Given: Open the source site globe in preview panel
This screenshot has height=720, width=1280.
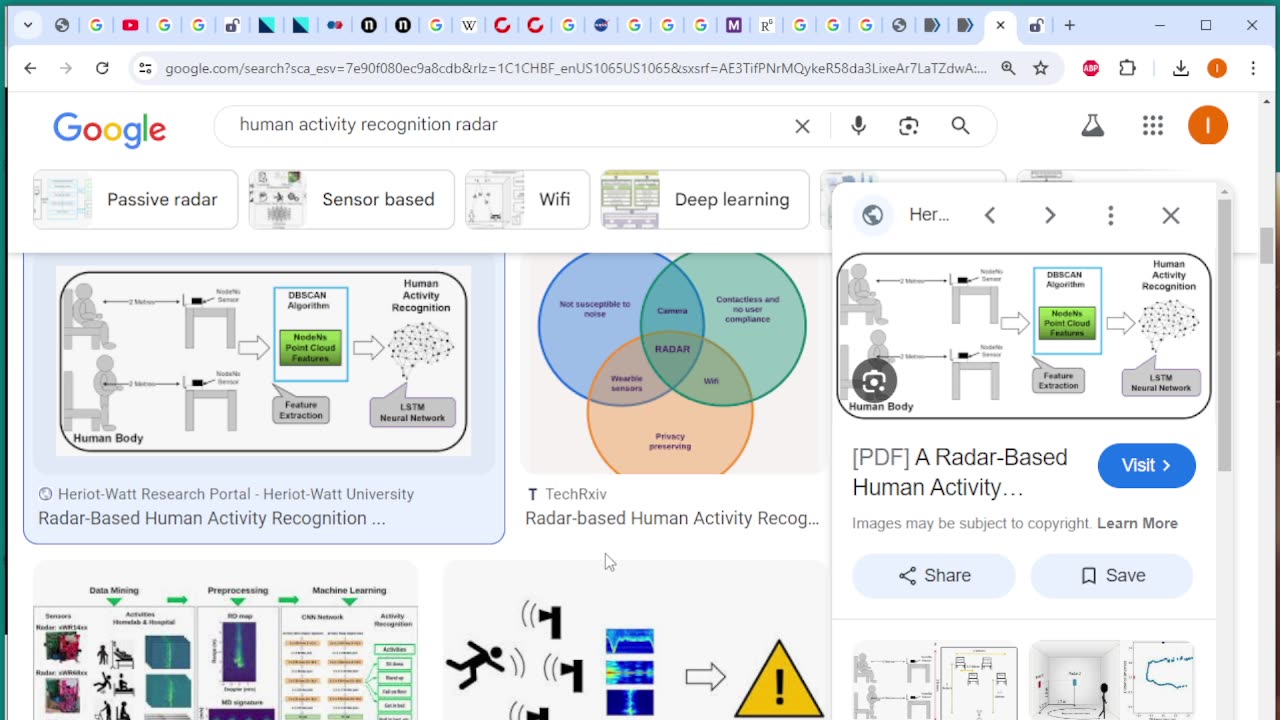Looking at the screenshot, I should [873, 215].
